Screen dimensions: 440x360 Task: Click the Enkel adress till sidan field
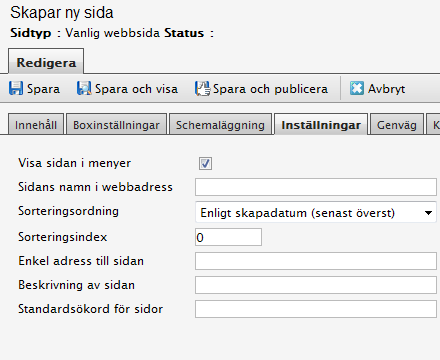(316, 261)
